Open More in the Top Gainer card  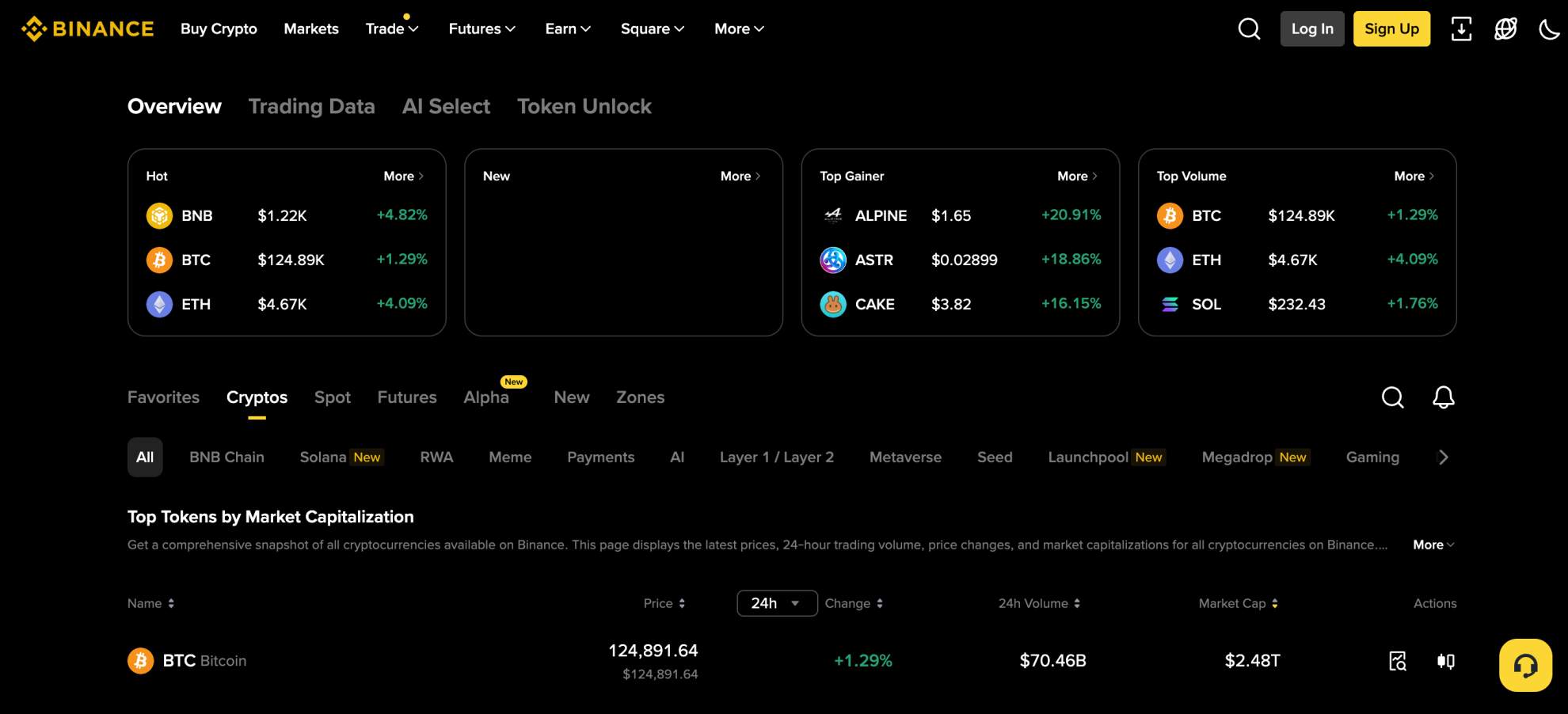(x=1078, y=176)
